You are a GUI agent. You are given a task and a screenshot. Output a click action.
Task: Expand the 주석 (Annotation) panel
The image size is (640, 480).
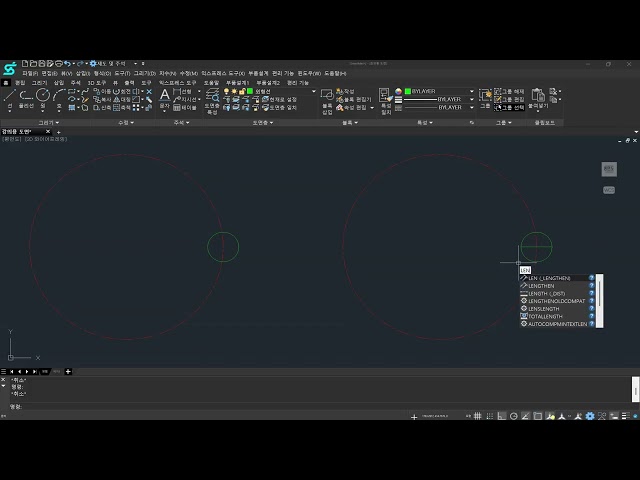coord(181,122)
